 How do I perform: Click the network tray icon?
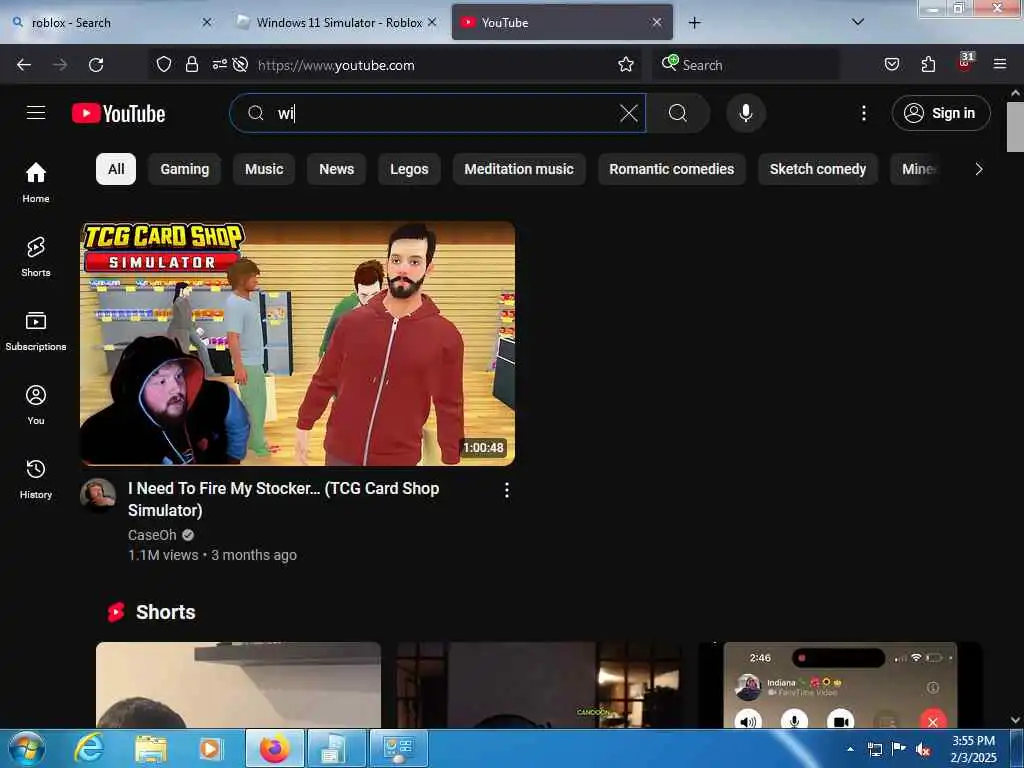pos(874,749)
